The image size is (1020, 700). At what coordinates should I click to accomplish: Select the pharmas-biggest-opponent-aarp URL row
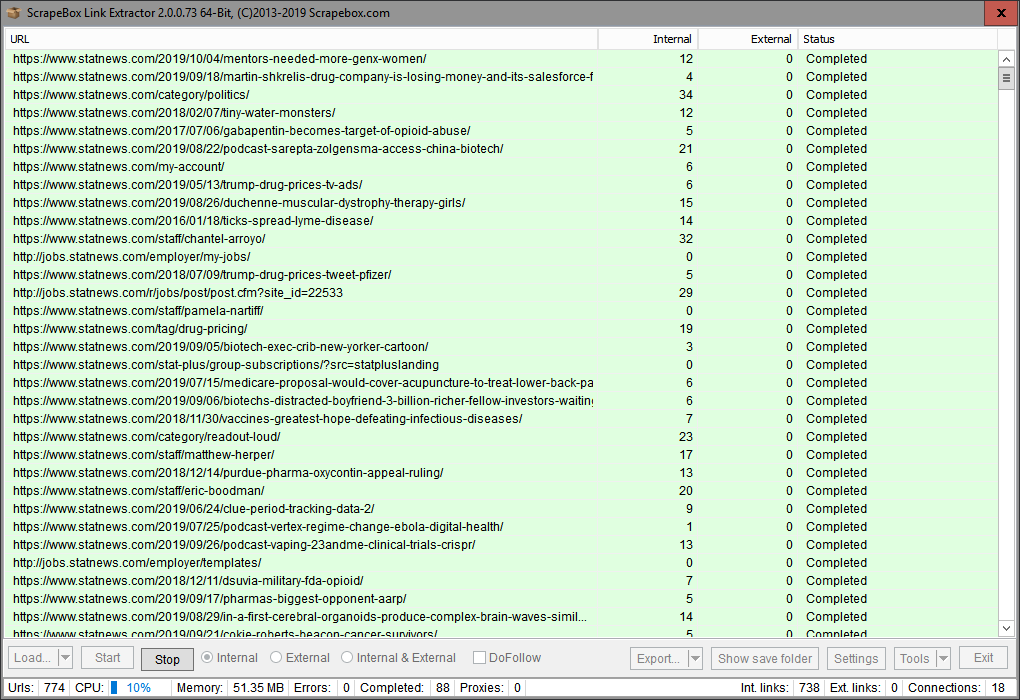point(501,599)
